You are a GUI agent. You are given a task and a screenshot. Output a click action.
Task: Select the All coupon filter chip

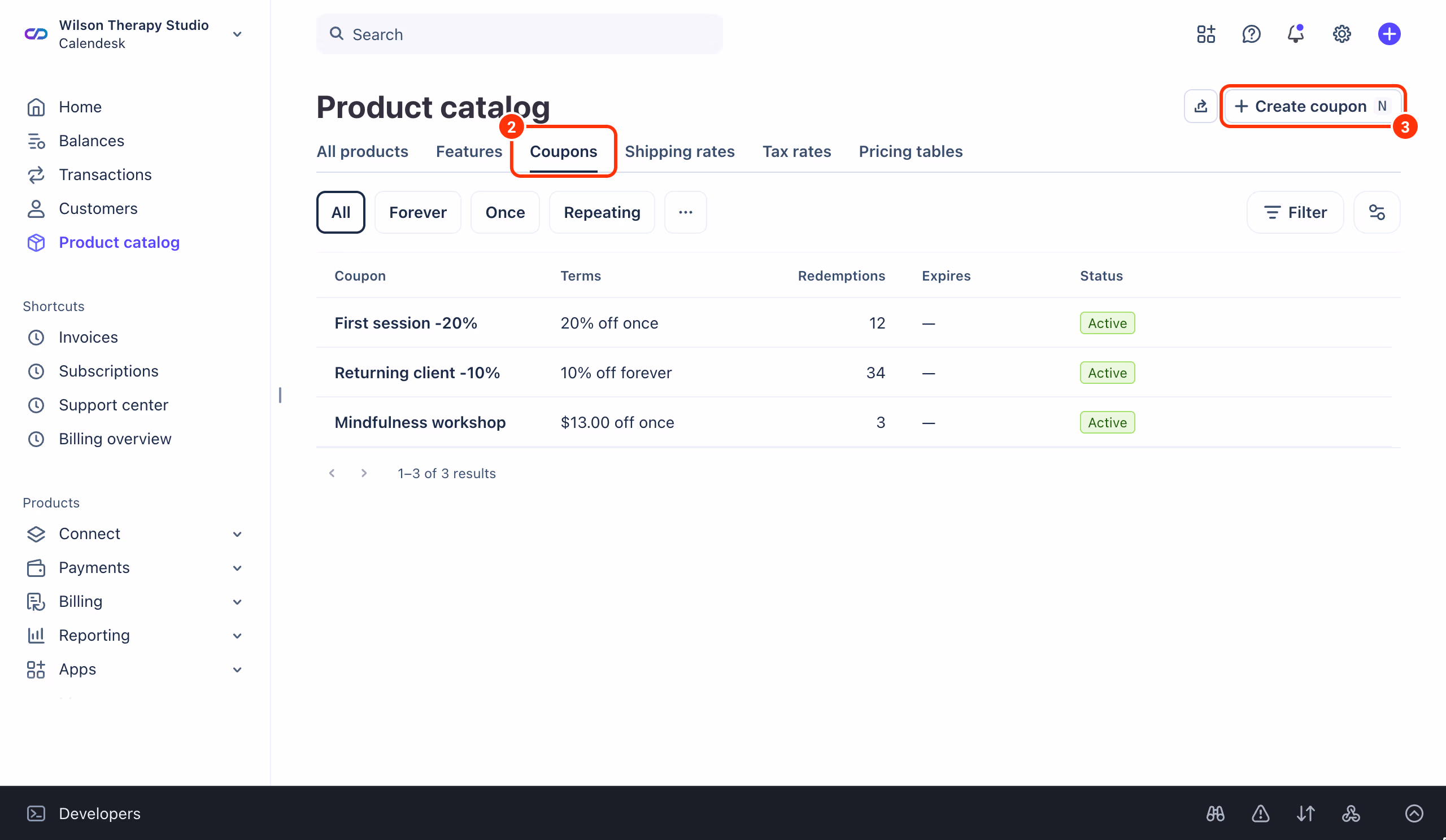point(340,212)
